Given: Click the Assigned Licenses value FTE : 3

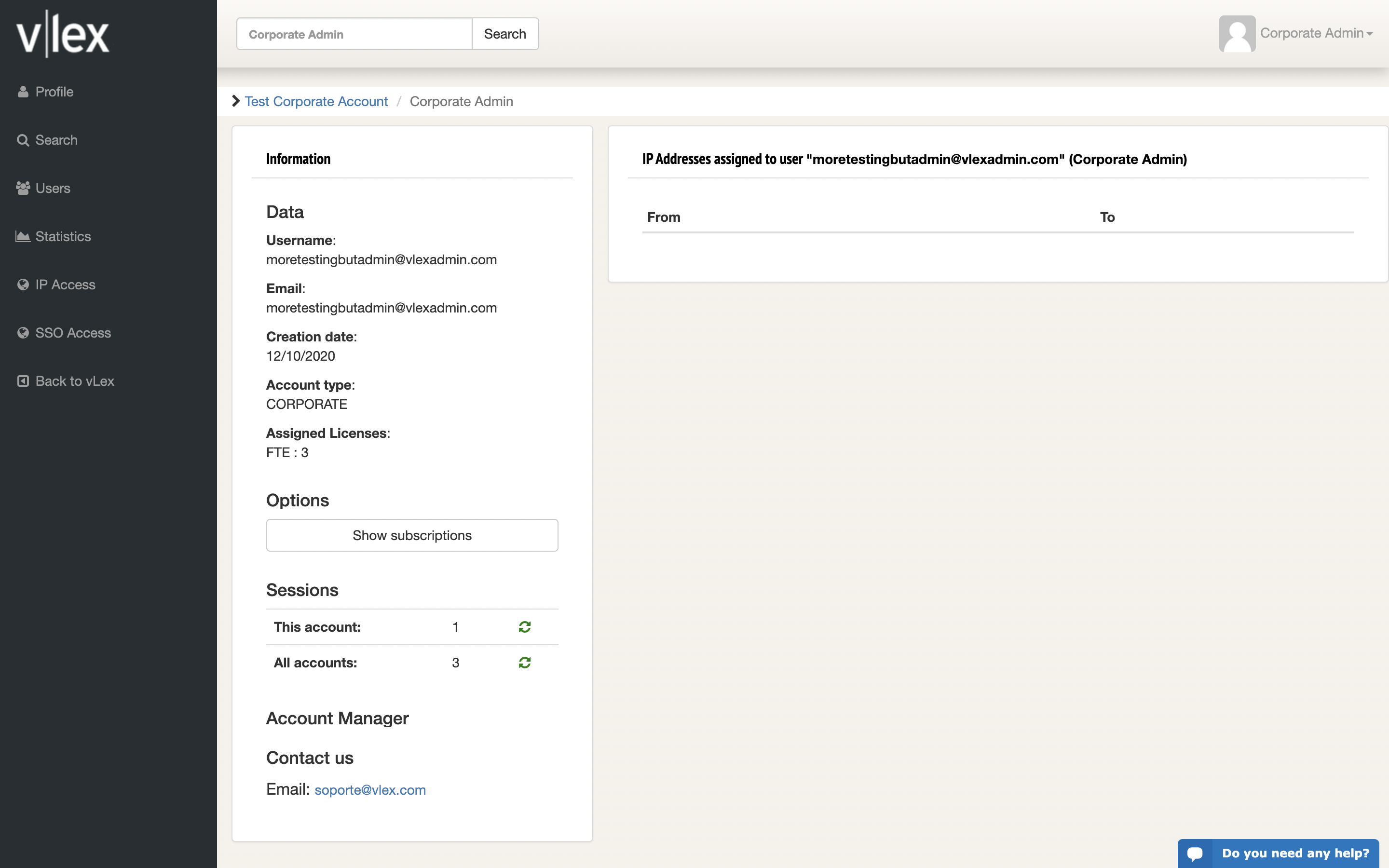Looking at the screenshot, I should [287, 452].
